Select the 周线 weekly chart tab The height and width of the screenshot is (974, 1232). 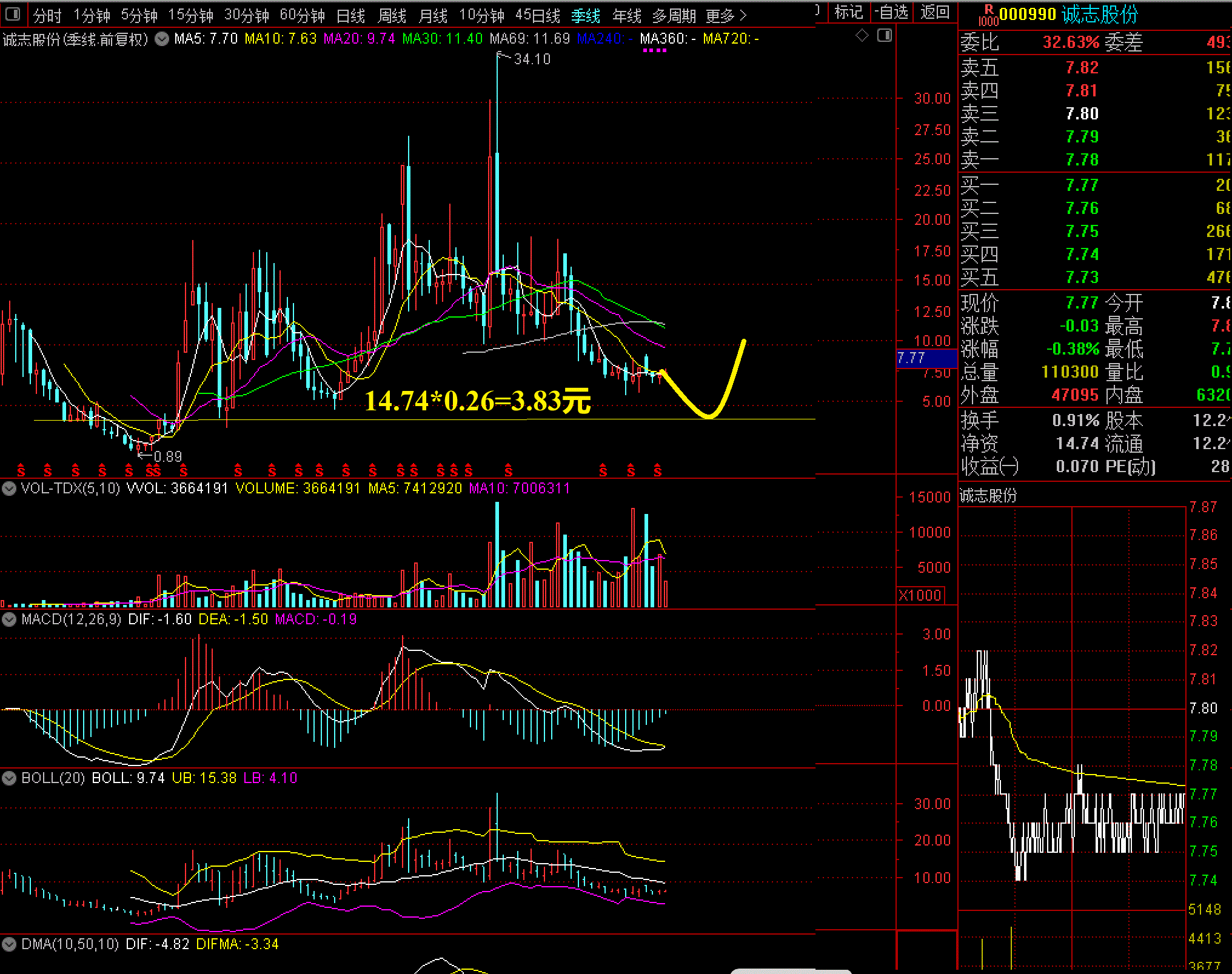coord(392,15)
